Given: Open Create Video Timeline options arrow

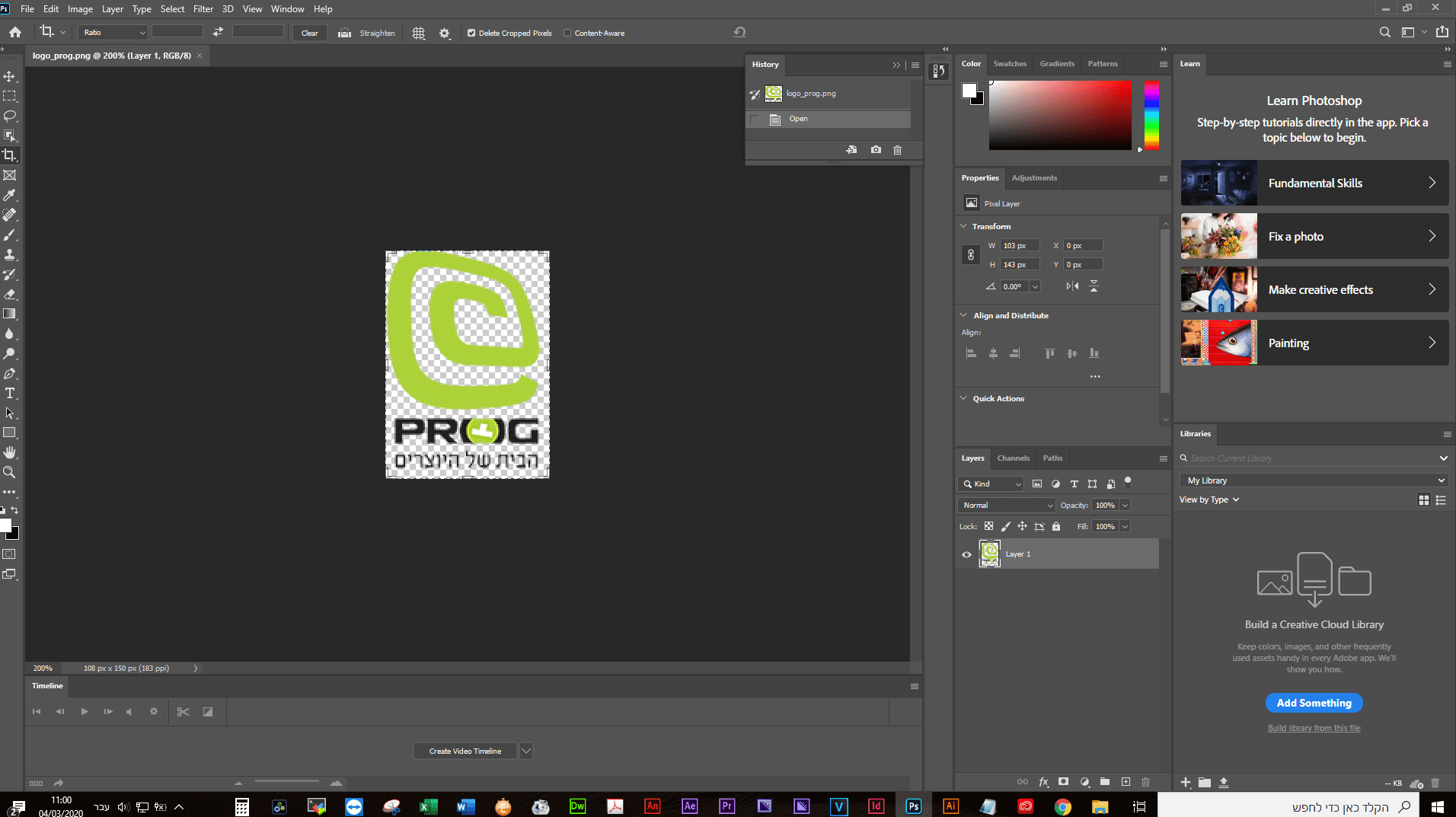Looking at the screenshot, I should (x=526, y=751).
